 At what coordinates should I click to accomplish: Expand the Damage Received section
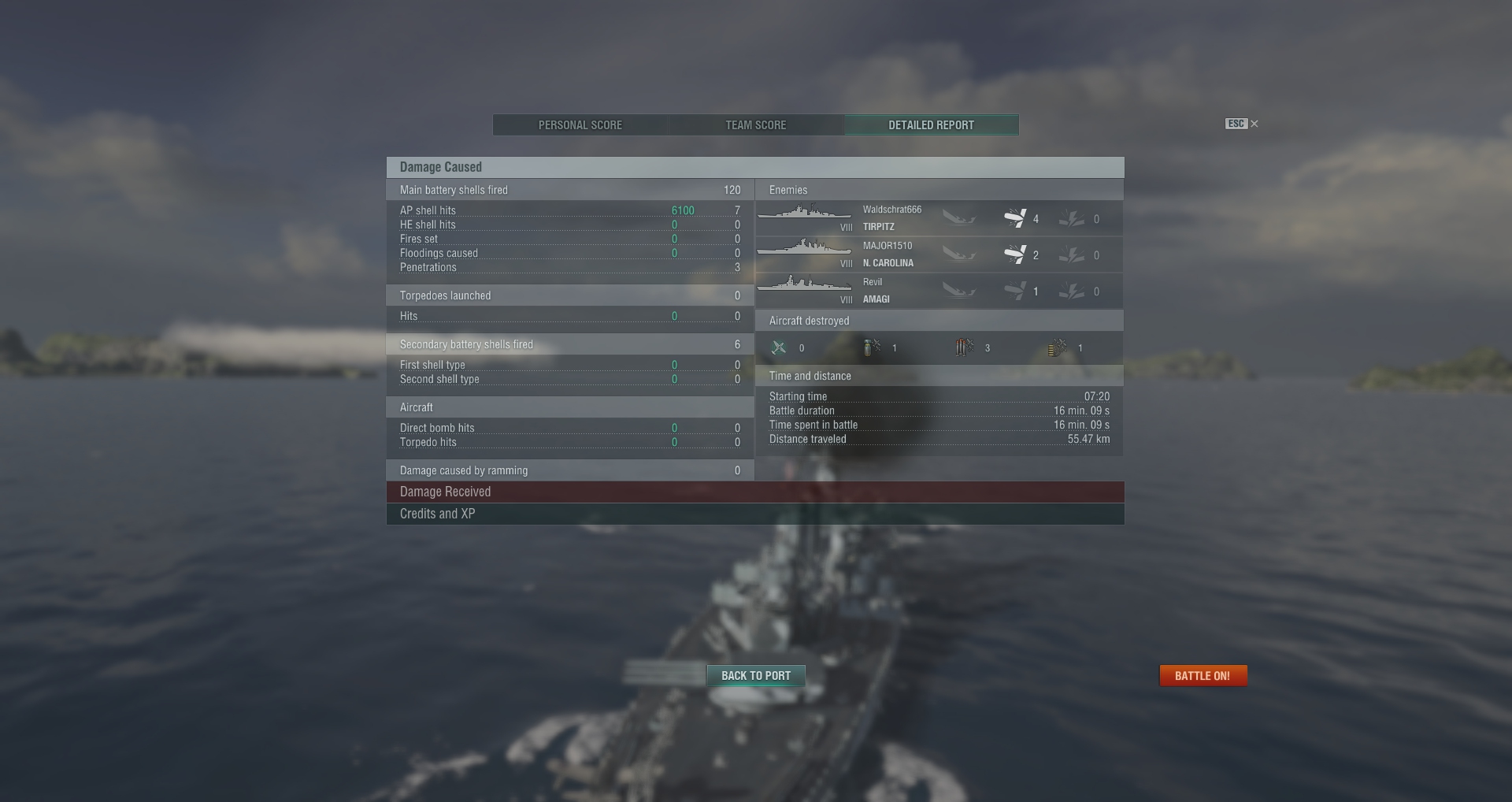755,492
